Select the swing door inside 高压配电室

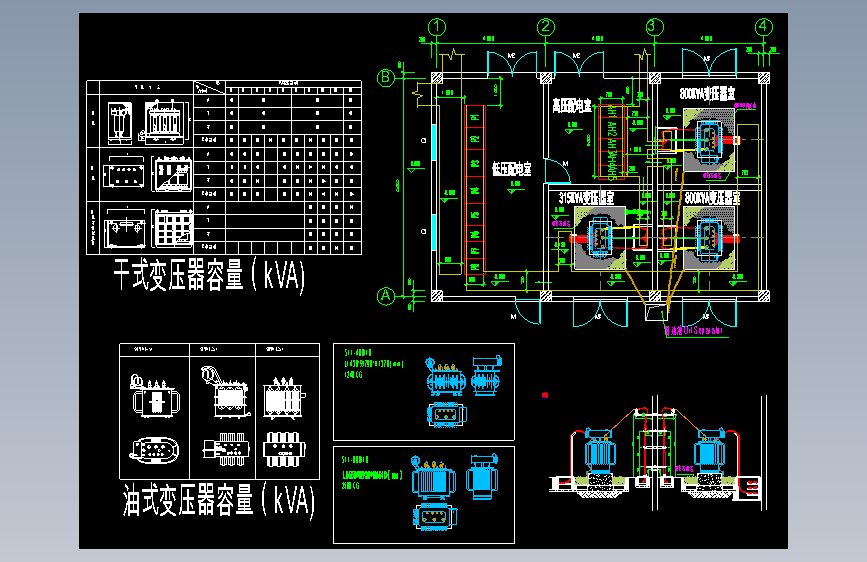[557, 171]
